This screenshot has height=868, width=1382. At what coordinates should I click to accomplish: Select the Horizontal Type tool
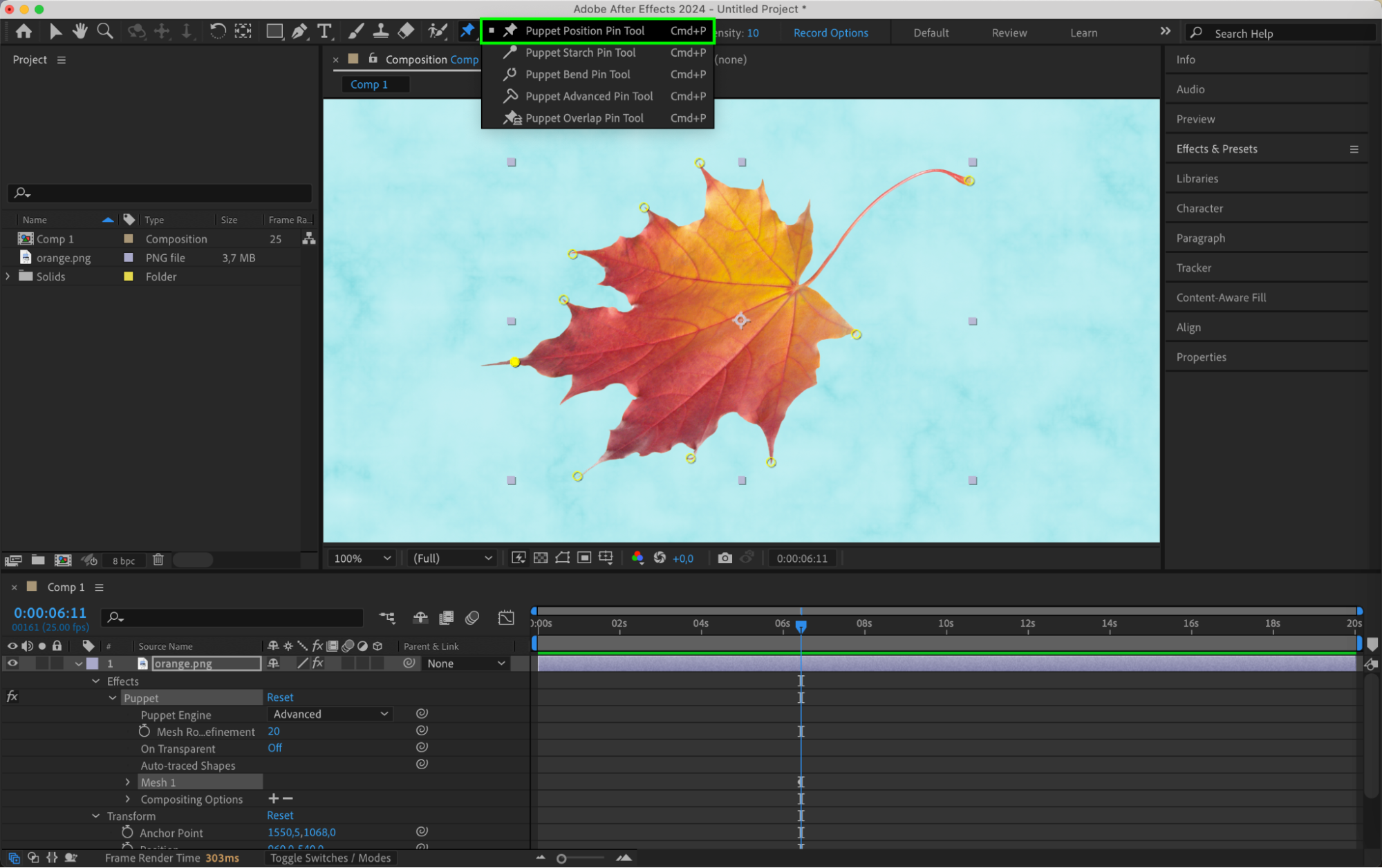click(x=324, y=31)
